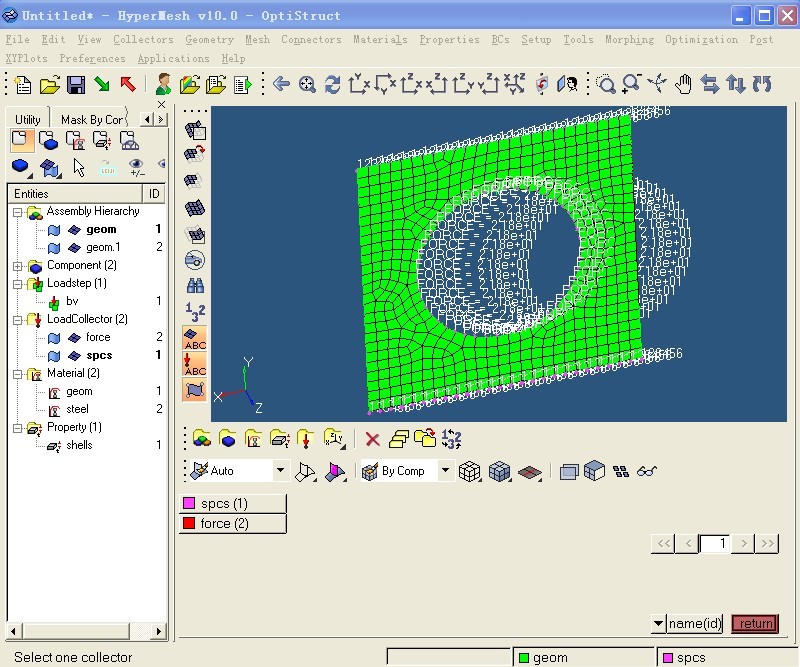800x667 pixels.
Task: Click the binoculars find icon
Action: pyautogui.click(x=195, y=285)
